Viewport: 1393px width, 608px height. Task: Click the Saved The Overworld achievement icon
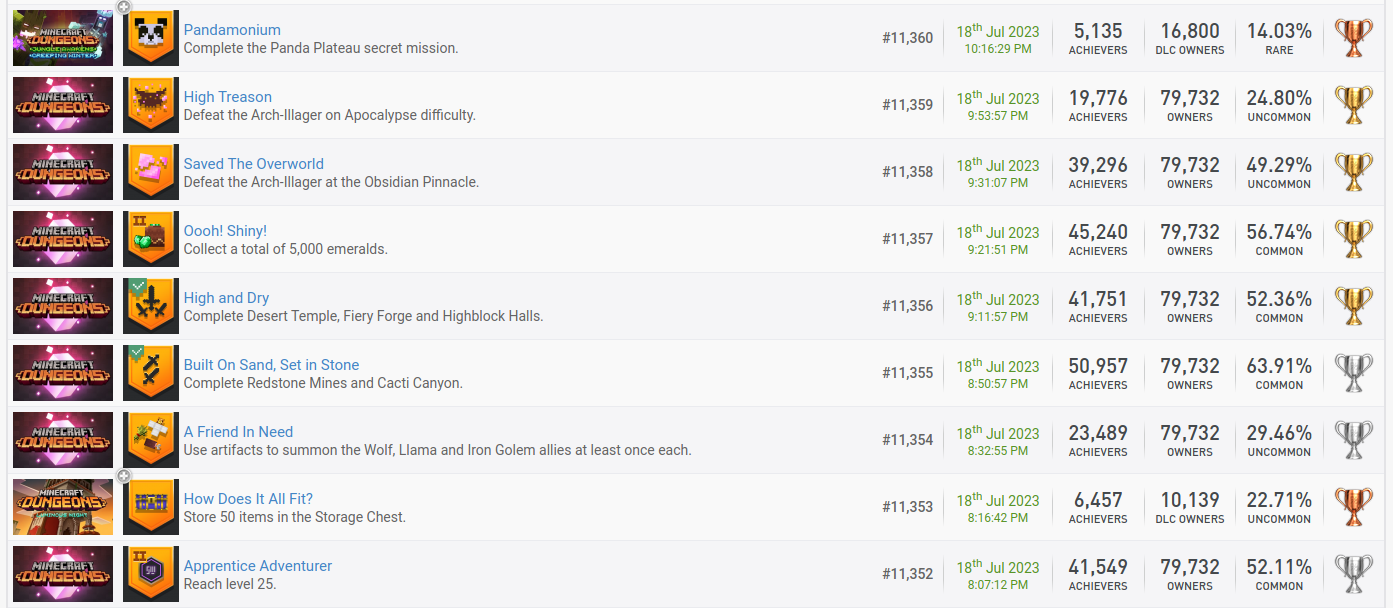[151, 172]
